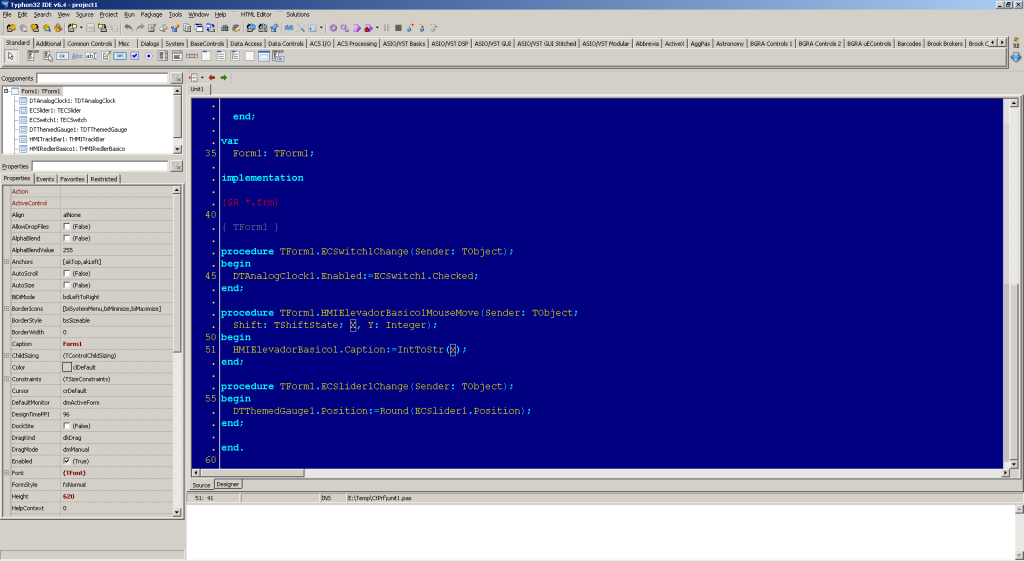
Task: Select the arrow pointer tool in palette
Action: pyautogui.click(x=10, y=56)
